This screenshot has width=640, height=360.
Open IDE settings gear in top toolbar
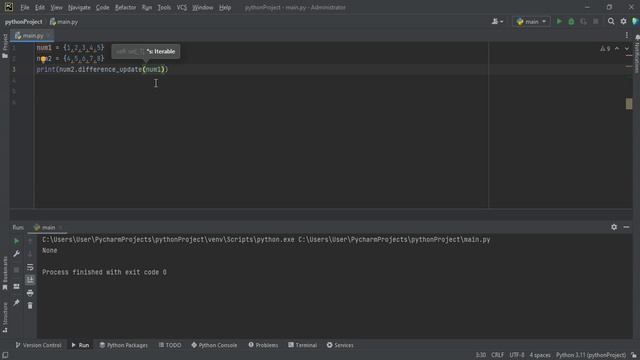623,22
